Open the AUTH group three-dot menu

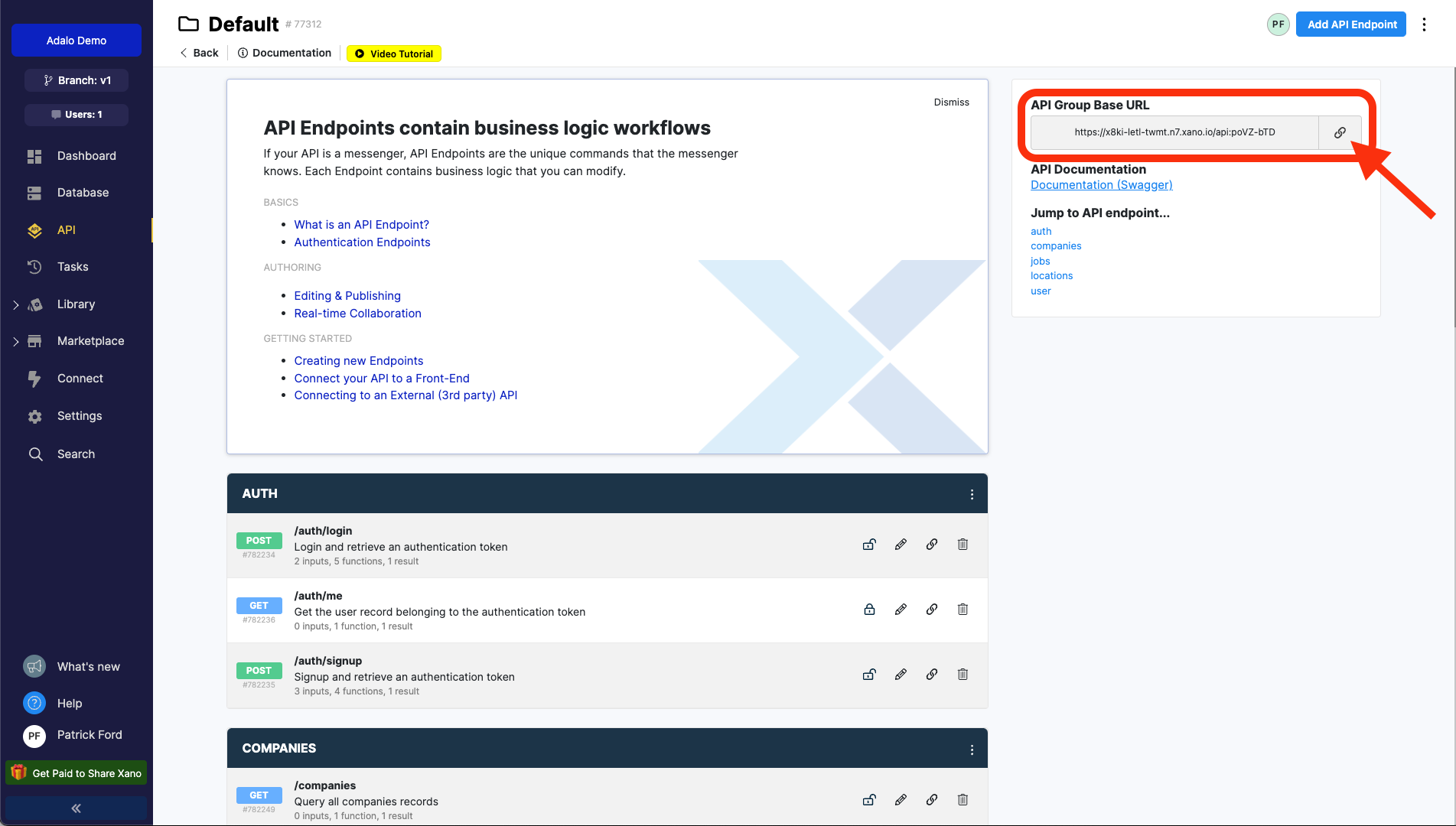point(972,495)
